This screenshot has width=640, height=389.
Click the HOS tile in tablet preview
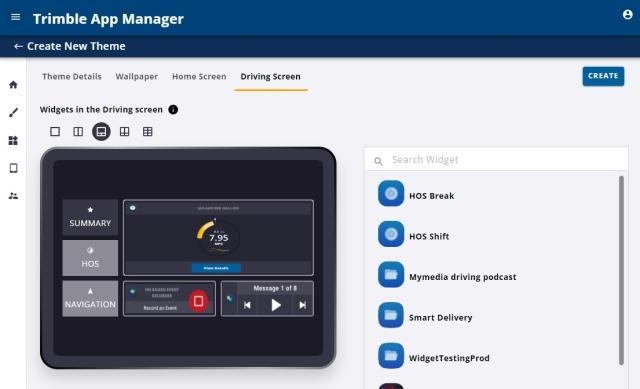pyautogui.click(x=90, y=258)
